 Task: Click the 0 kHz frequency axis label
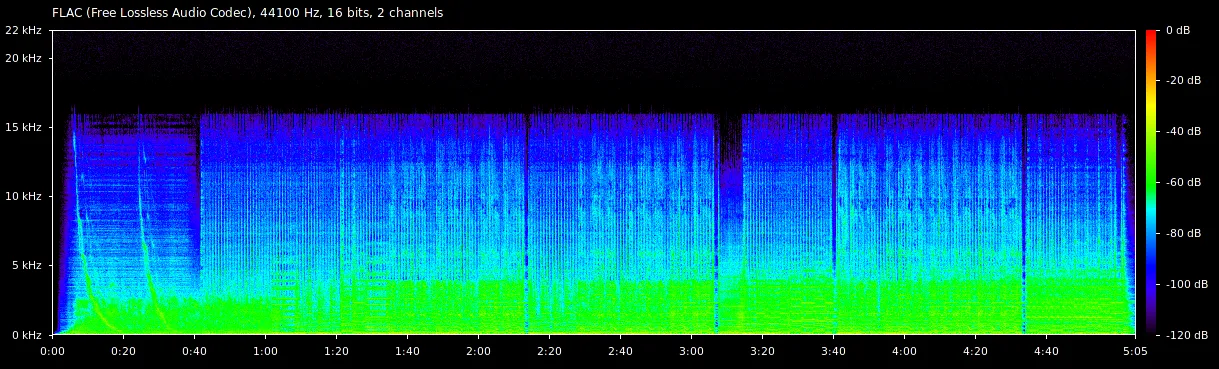[x=26, y=335]
